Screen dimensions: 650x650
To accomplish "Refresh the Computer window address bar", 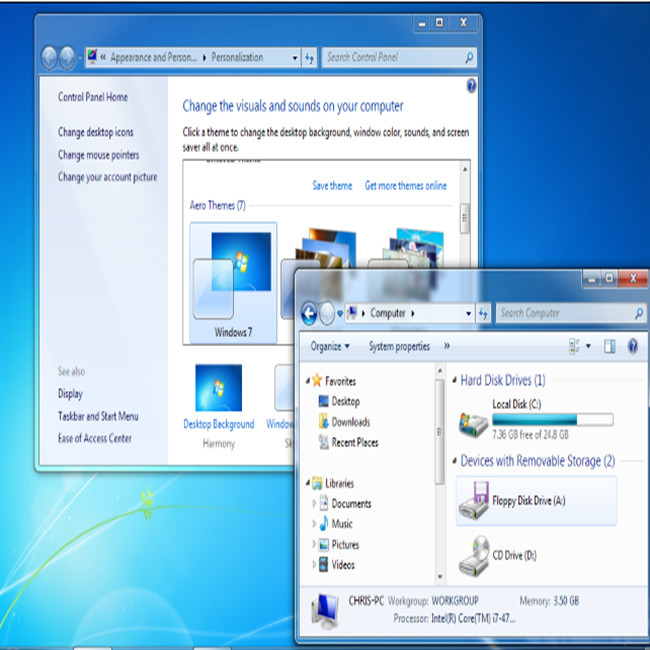I will 483,313.
